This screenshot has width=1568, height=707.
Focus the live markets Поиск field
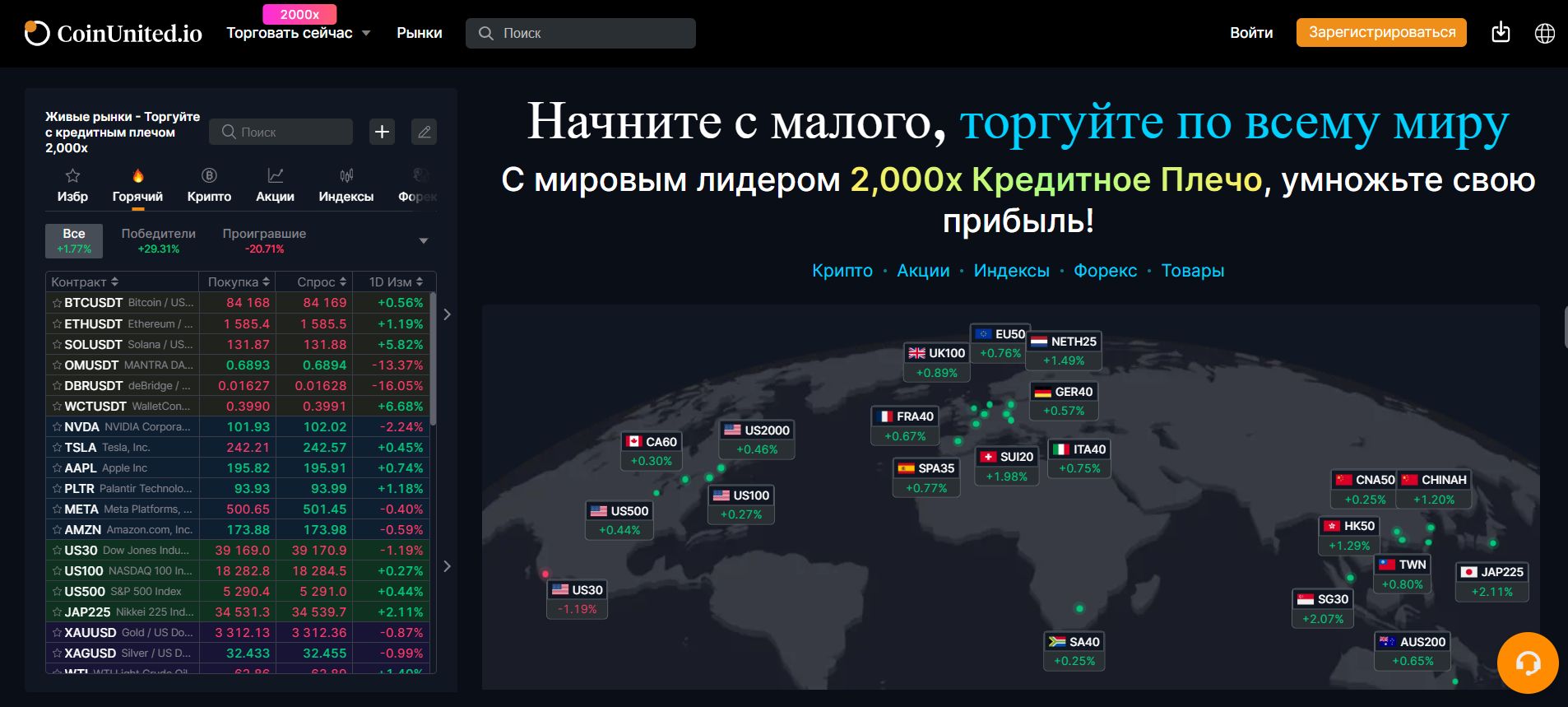[x=281, y=132]
